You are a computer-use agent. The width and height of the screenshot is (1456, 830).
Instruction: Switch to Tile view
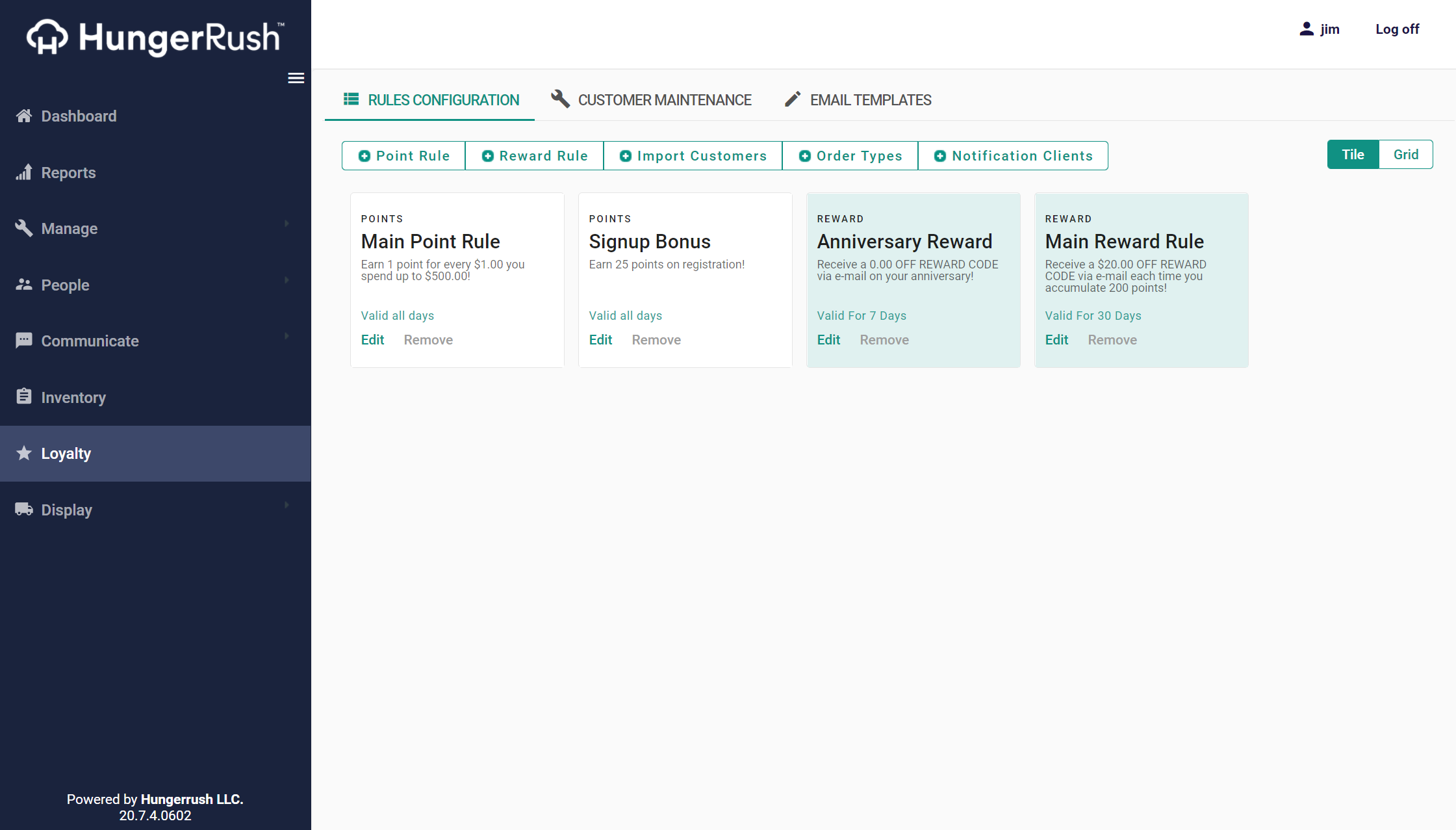pos(1353,155)
